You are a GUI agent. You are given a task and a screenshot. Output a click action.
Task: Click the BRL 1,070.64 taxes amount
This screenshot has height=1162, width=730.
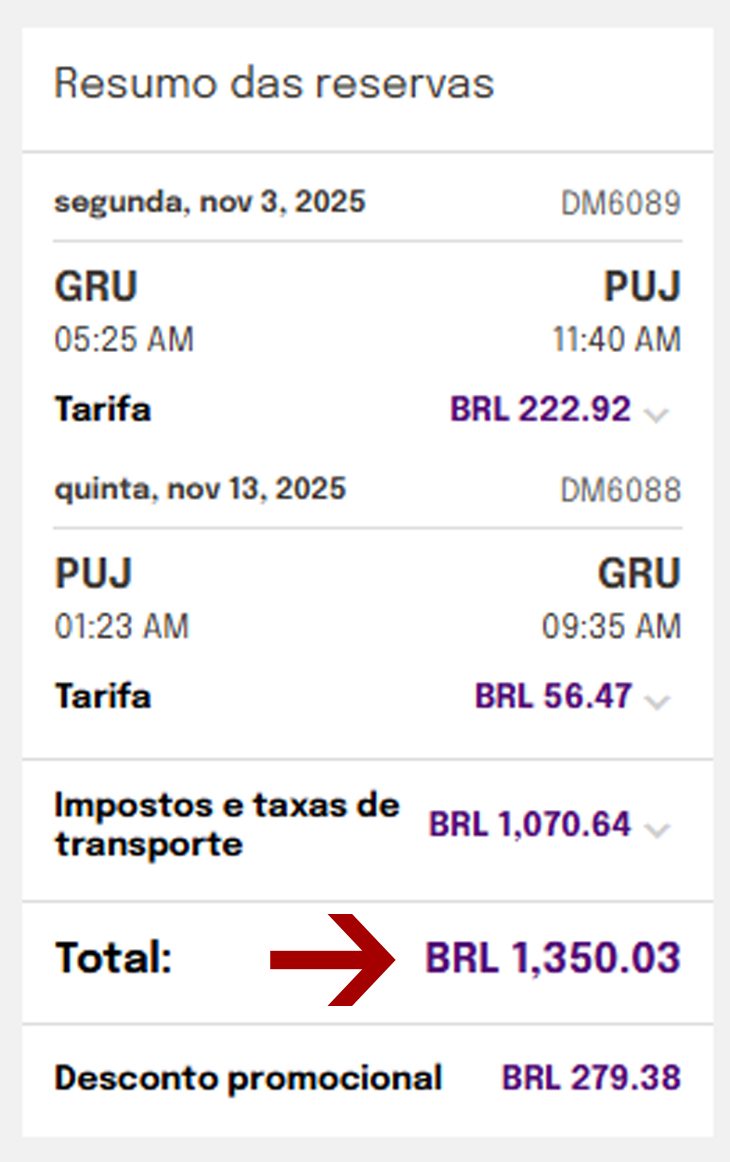(x=530, y=824)
